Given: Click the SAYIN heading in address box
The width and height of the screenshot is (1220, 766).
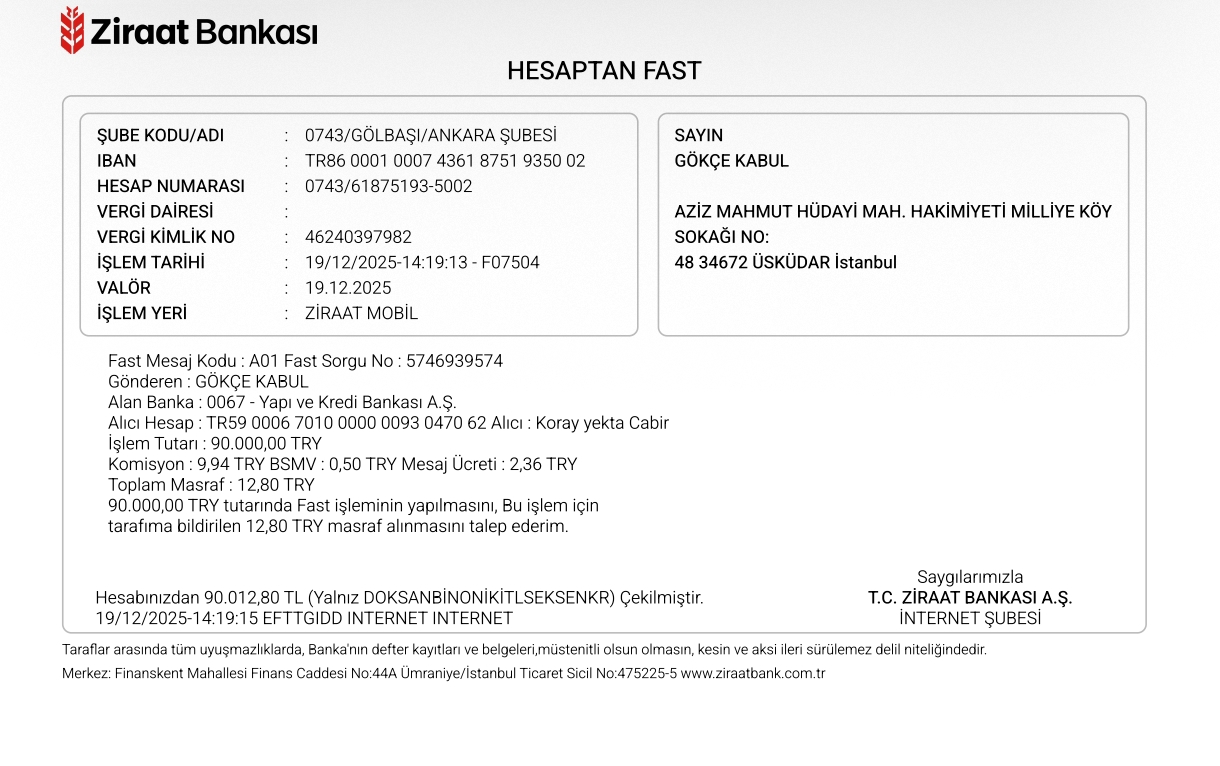Looking at the screenshot, I should [699, 136].
